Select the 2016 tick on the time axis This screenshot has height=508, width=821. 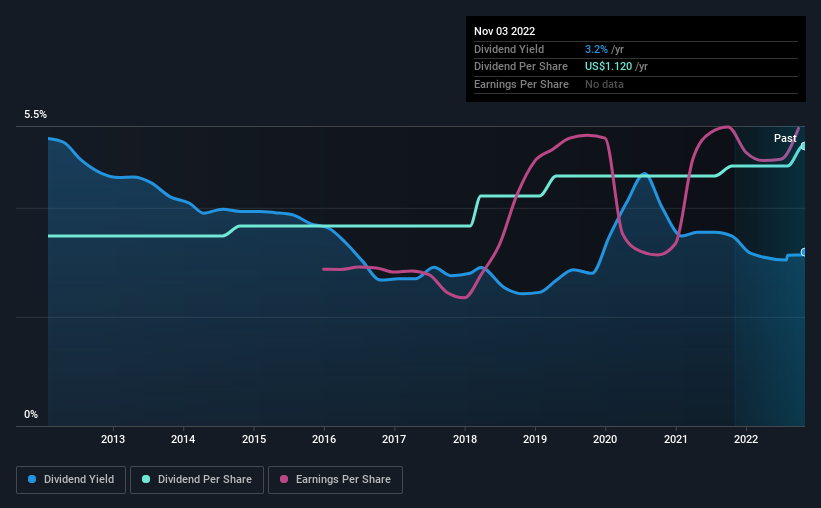point(324,439)
